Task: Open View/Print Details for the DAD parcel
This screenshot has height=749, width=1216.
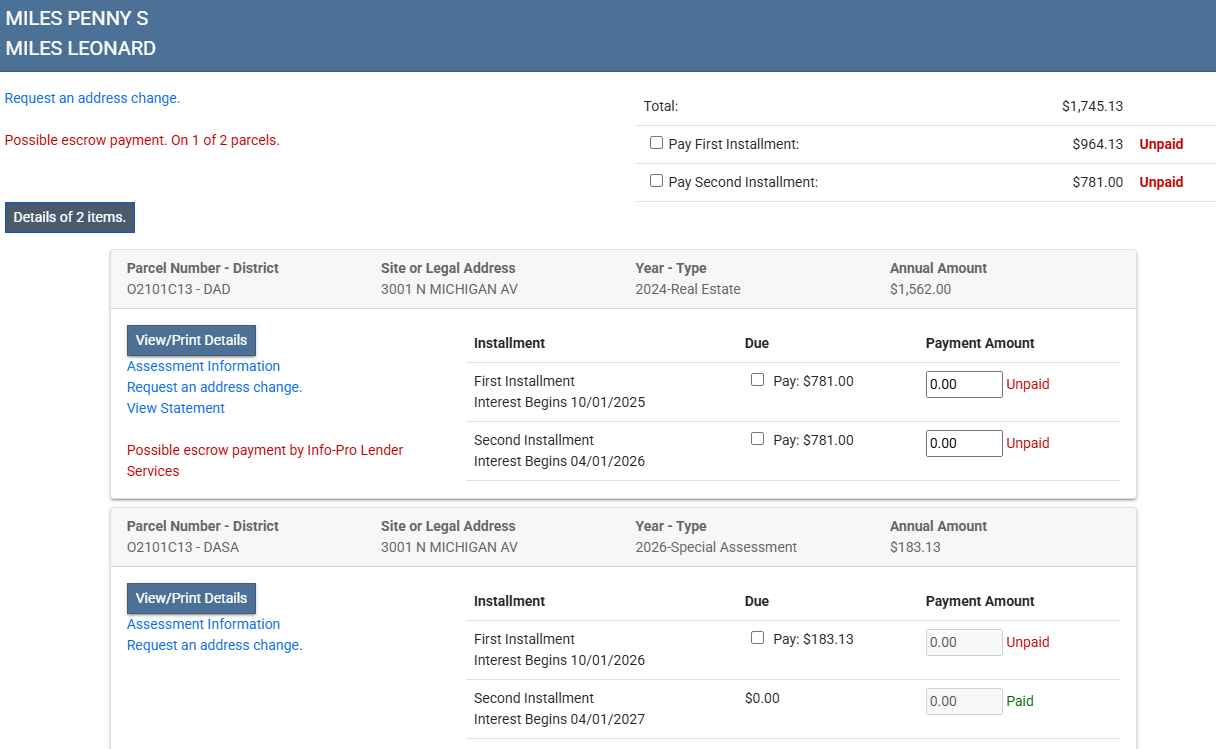Action: (x=191, y=340)
